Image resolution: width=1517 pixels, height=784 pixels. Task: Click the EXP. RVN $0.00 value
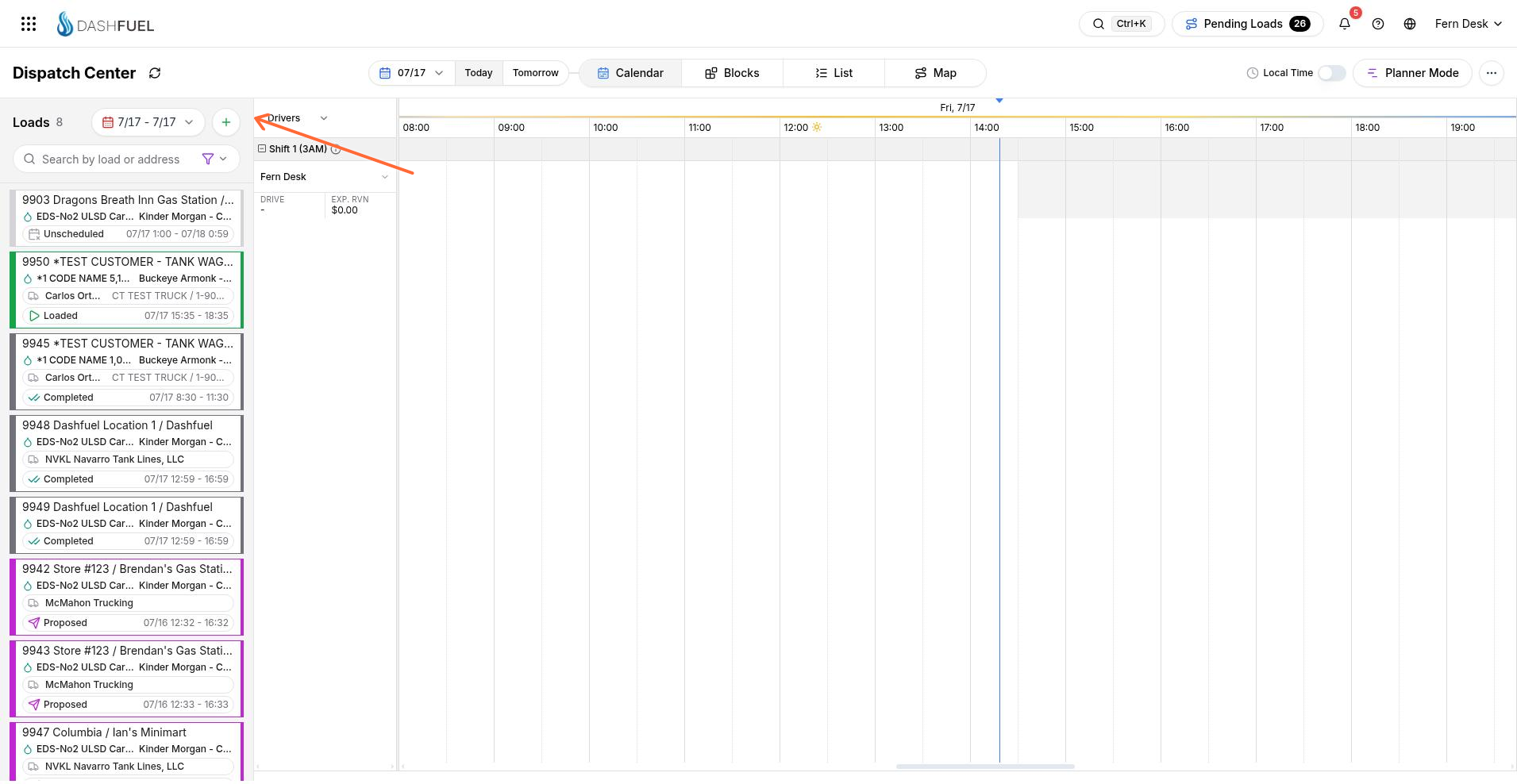click(345, 210)
